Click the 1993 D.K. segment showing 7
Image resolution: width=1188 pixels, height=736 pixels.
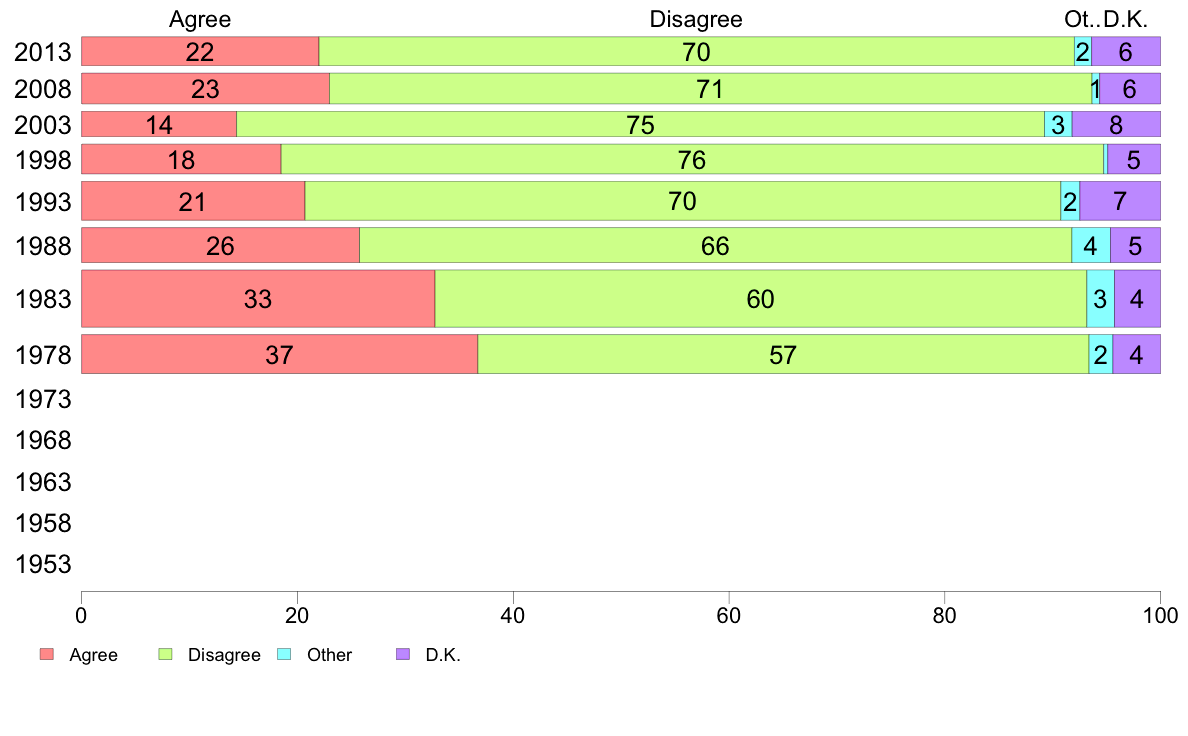point(1120,201)
